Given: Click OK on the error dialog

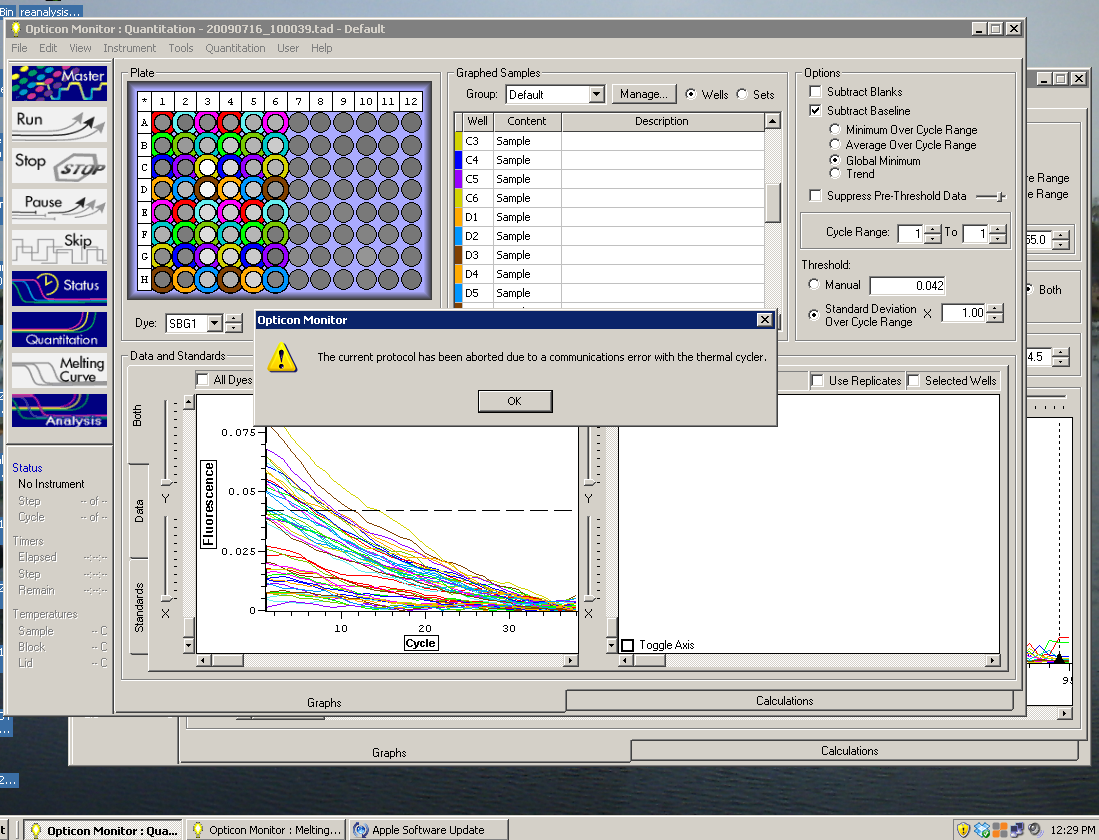Looking at the screenshot, I should coord(514,401).
